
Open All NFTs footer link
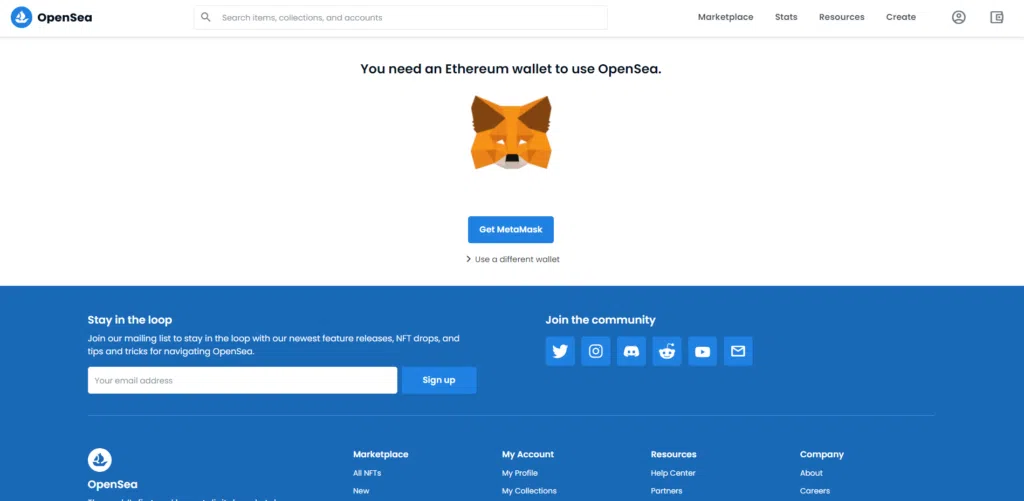367,473
